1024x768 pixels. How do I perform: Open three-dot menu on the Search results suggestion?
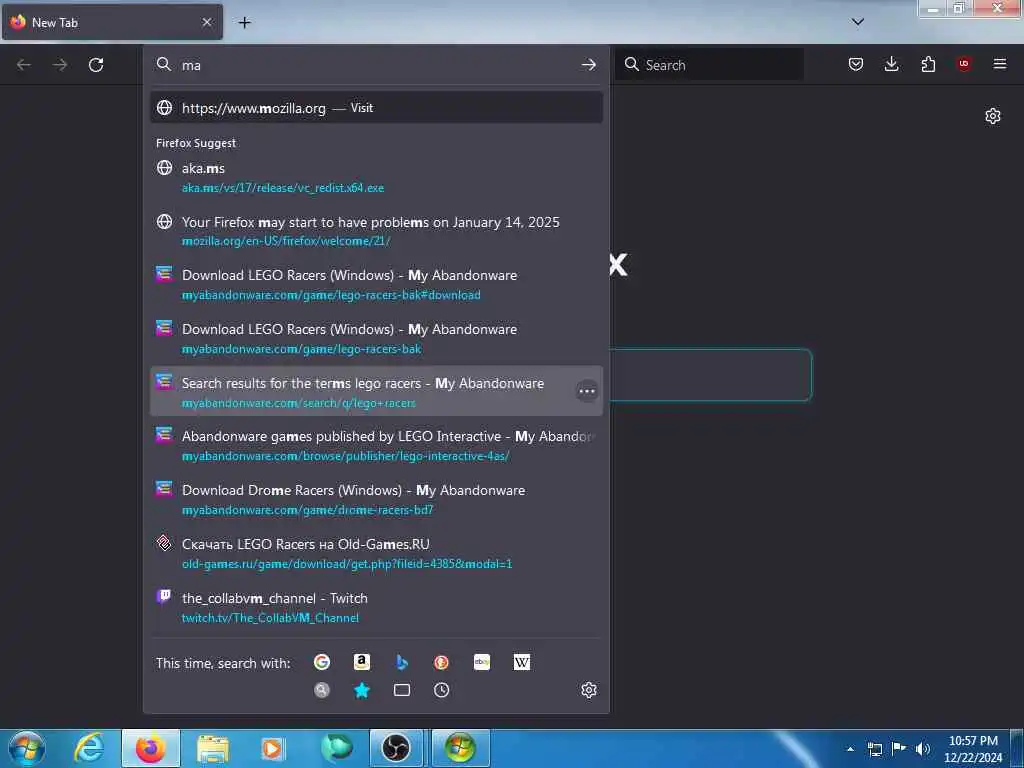click(x=586, y=391)
